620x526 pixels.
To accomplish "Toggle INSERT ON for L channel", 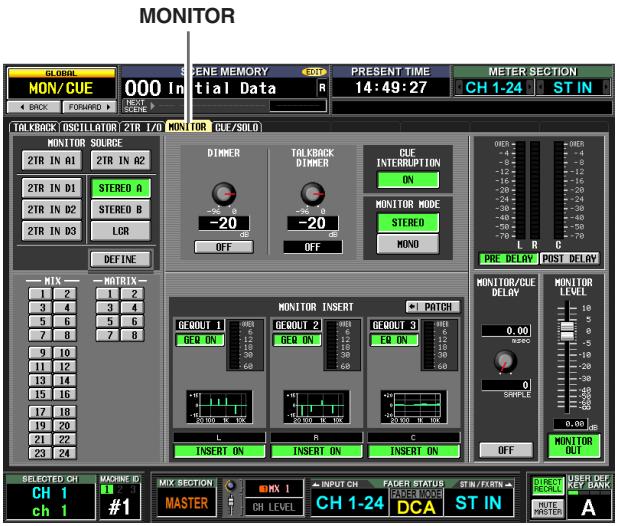I will 219,451.
